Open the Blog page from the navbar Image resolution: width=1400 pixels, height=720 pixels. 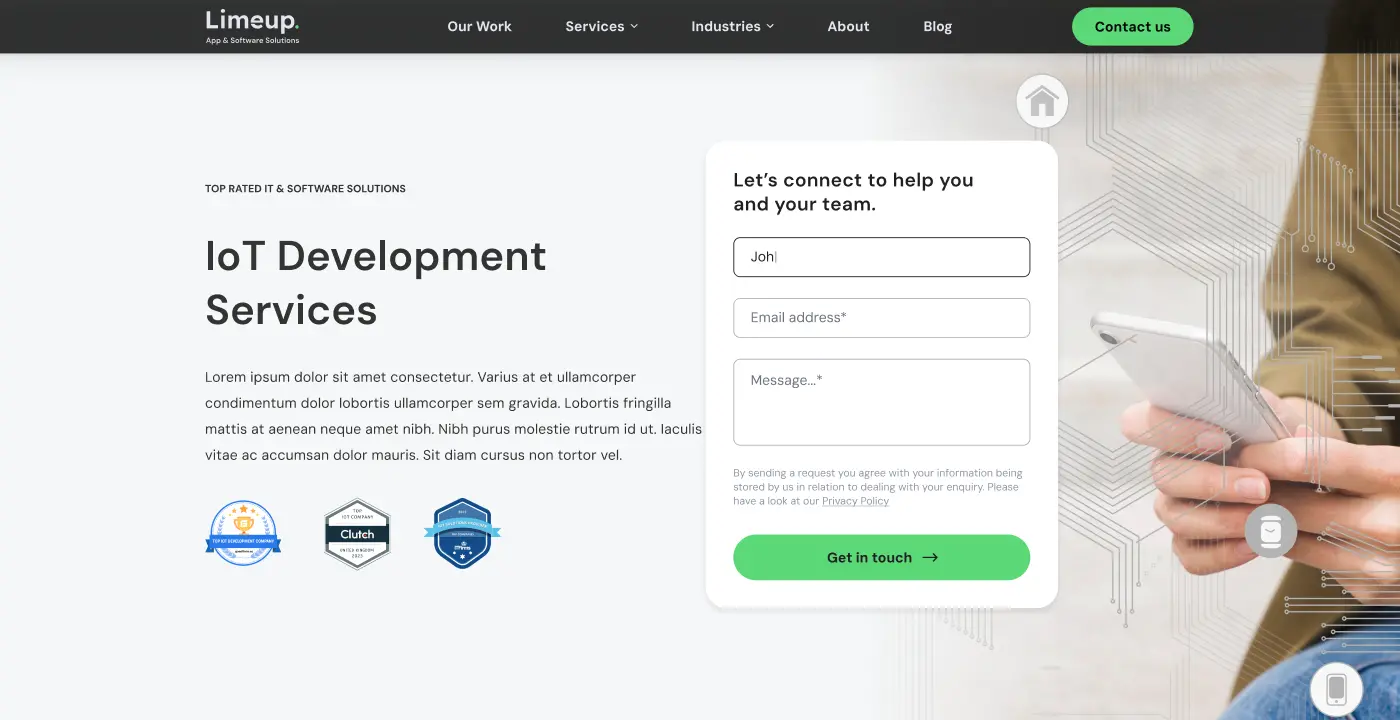pyautogui.click(x=937, y=27)
